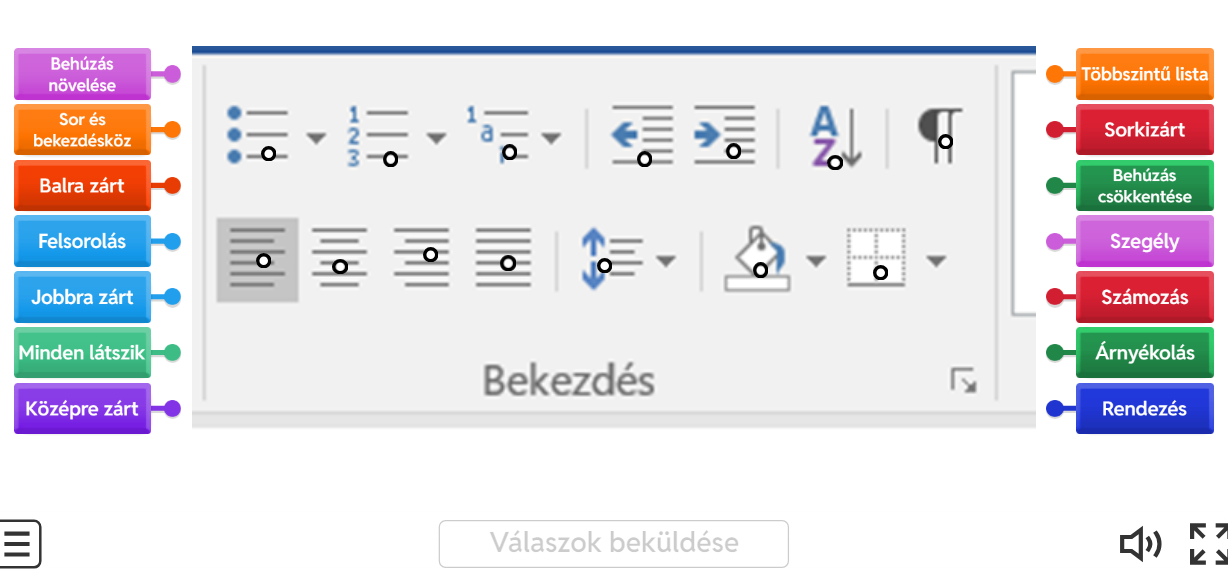The height and width of the screenshot is (578, 1228).
Task: Click the increase indent icon
Action: coord(724,133)
